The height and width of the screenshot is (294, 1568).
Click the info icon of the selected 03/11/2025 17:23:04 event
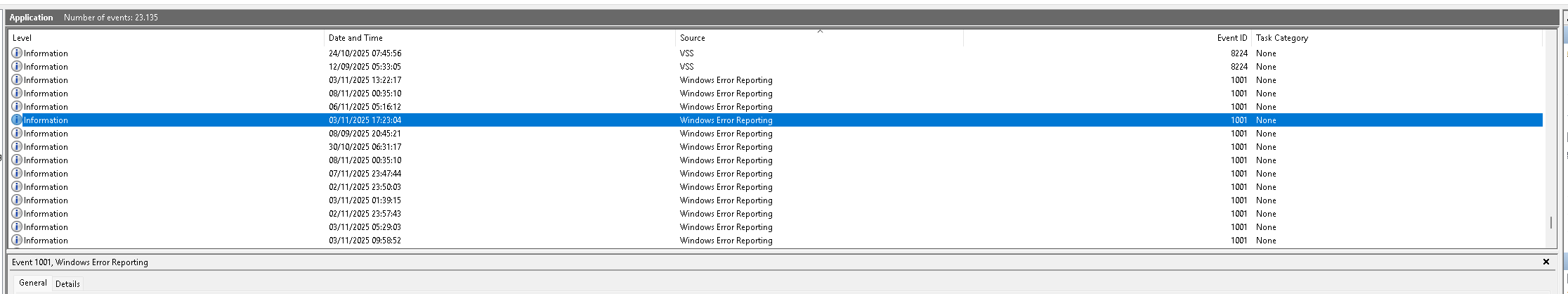point(17,120)
